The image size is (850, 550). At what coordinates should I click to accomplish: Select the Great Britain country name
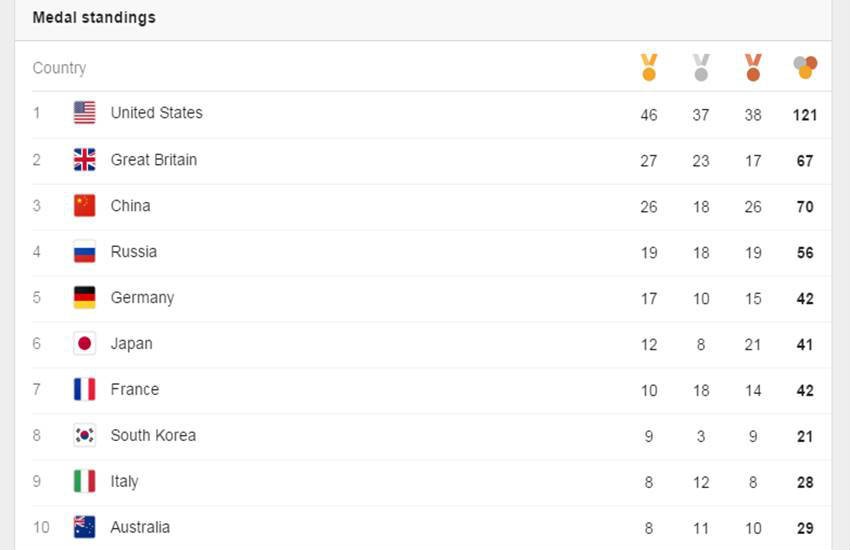[x=154, y=160]
